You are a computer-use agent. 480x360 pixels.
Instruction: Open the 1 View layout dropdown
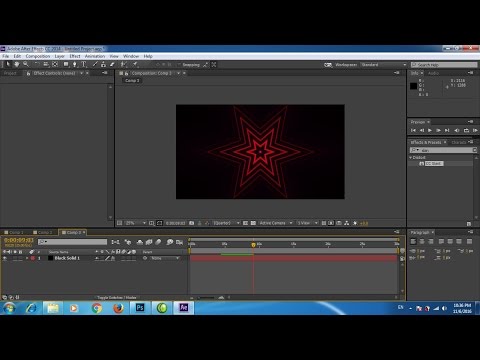click(307, 223)
